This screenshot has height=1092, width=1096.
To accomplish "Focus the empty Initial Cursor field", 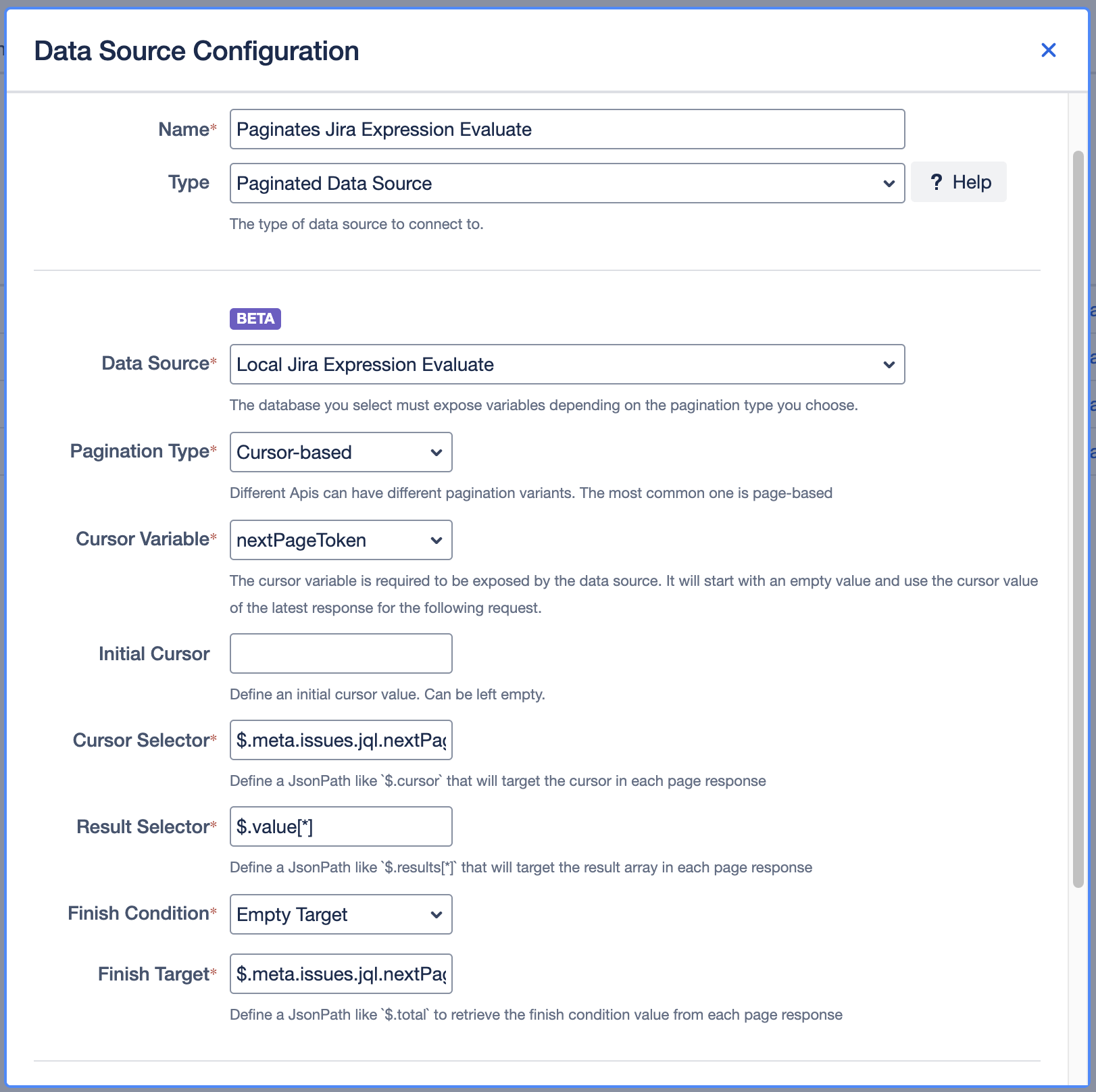I will pos(341,653).
